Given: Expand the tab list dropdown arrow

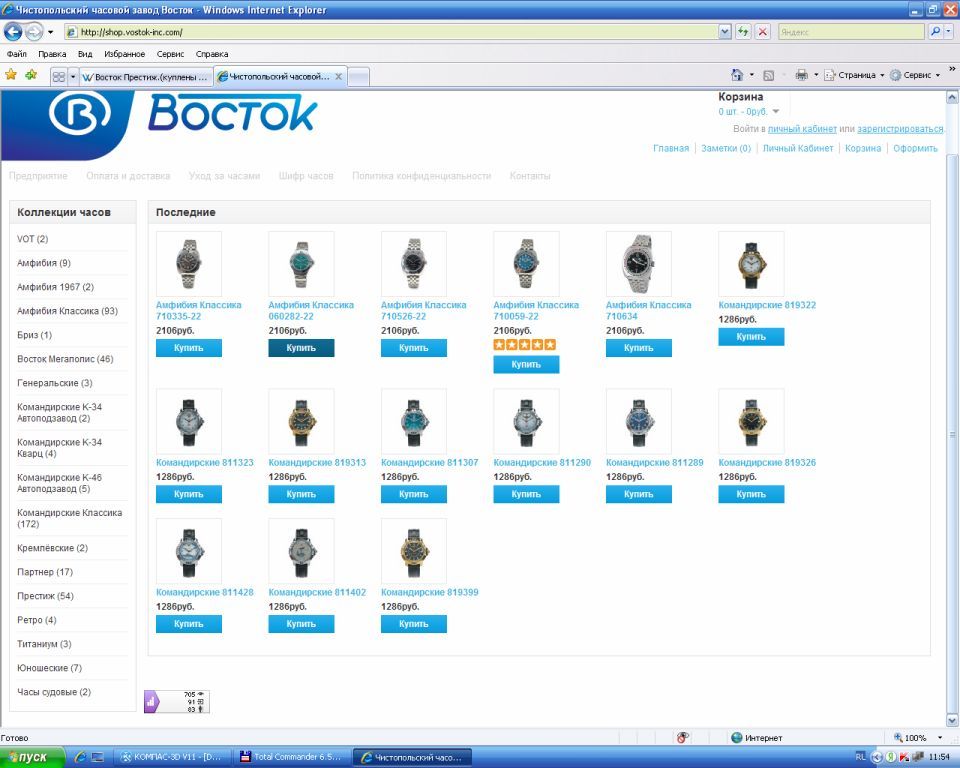Looking at the screenshot, I should (x=73, y=77).
